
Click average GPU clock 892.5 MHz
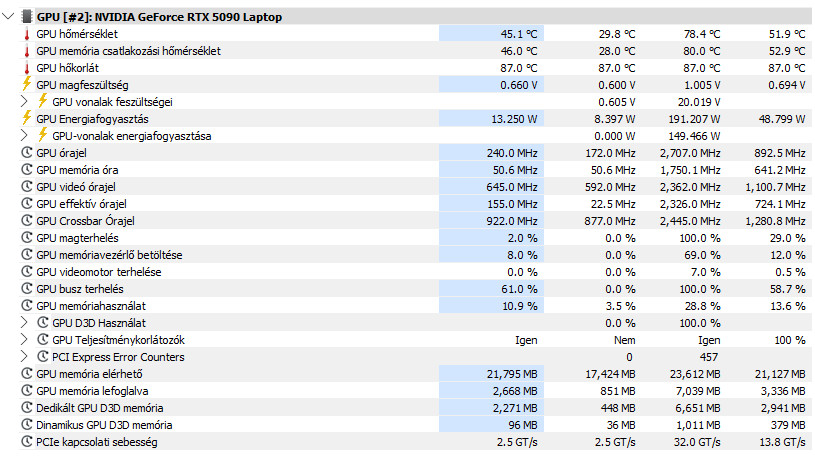780,153
